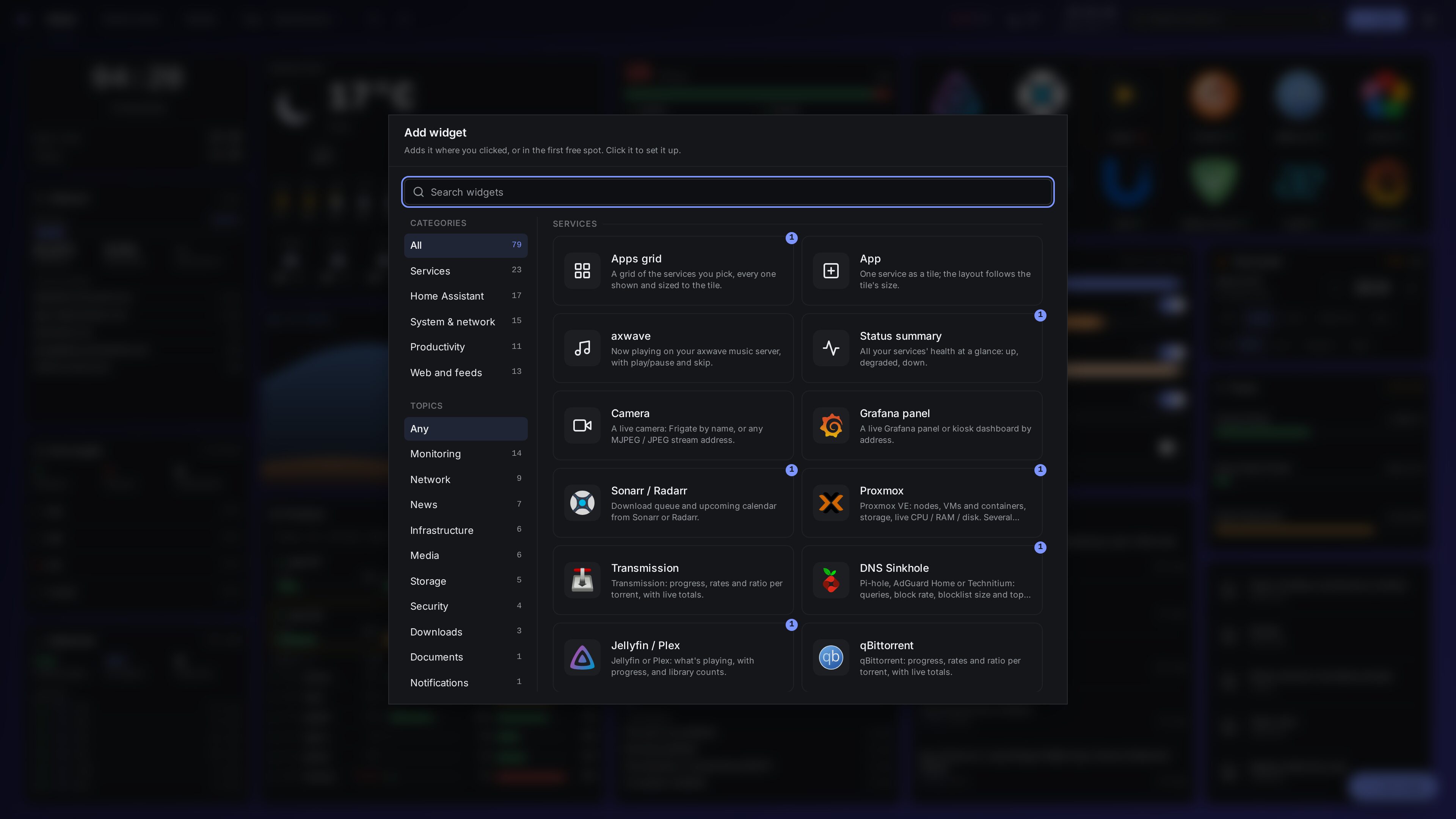Viewport: 1456px width, 819px height.
Task: Click the Transmission logo icon
Action: click(582, 581)
